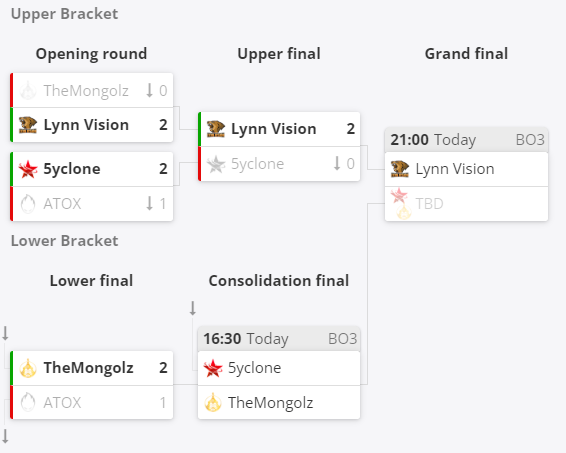Viewport: 566px width, 453px height.
Task: Select ATOX row in Lower final match
Action: pos(92,402)
